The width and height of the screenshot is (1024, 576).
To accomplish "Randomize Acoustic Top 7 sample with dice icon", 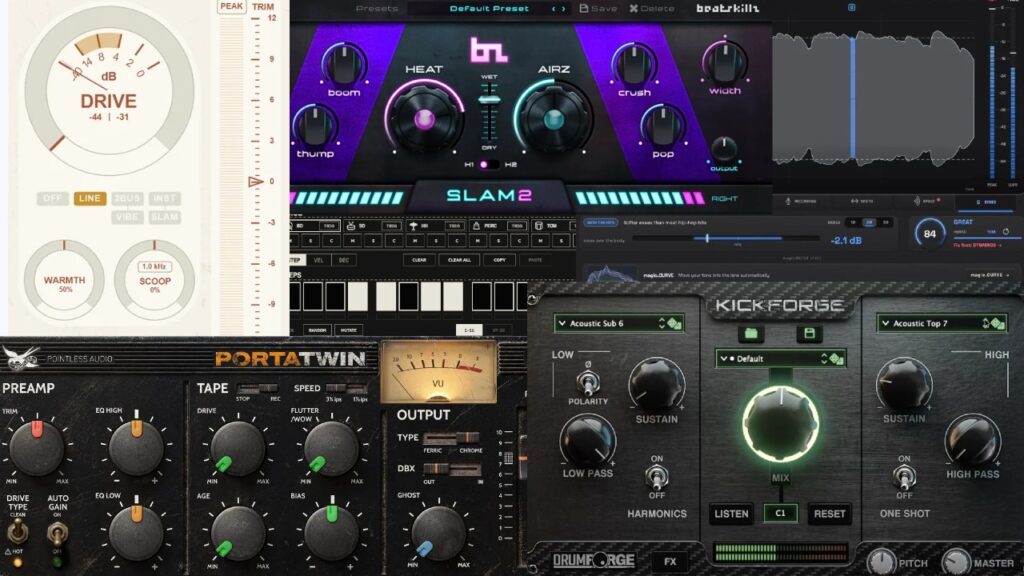I will [997, 323].
